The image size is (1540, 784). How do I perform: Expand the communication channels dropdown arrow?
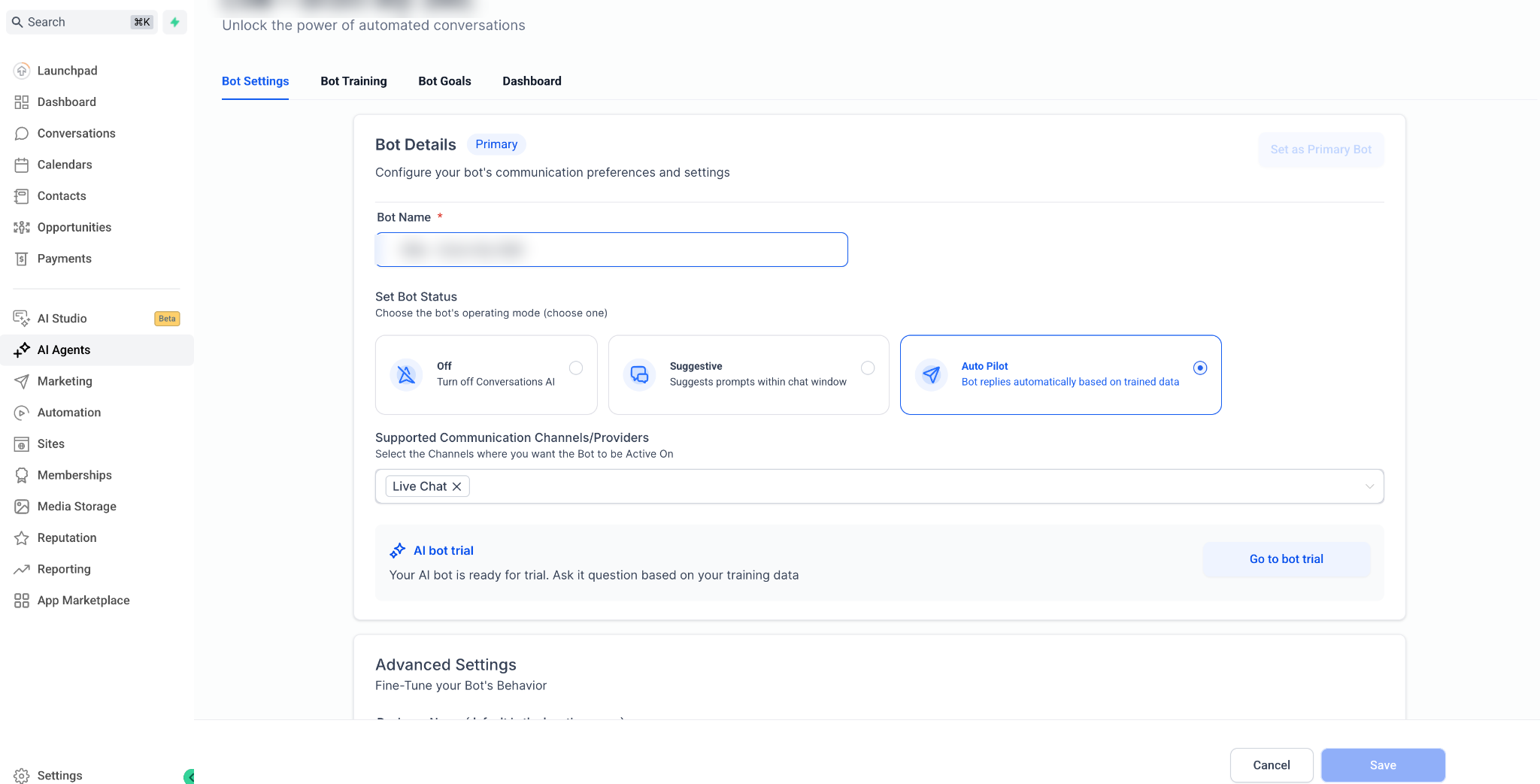point(1369,486)
